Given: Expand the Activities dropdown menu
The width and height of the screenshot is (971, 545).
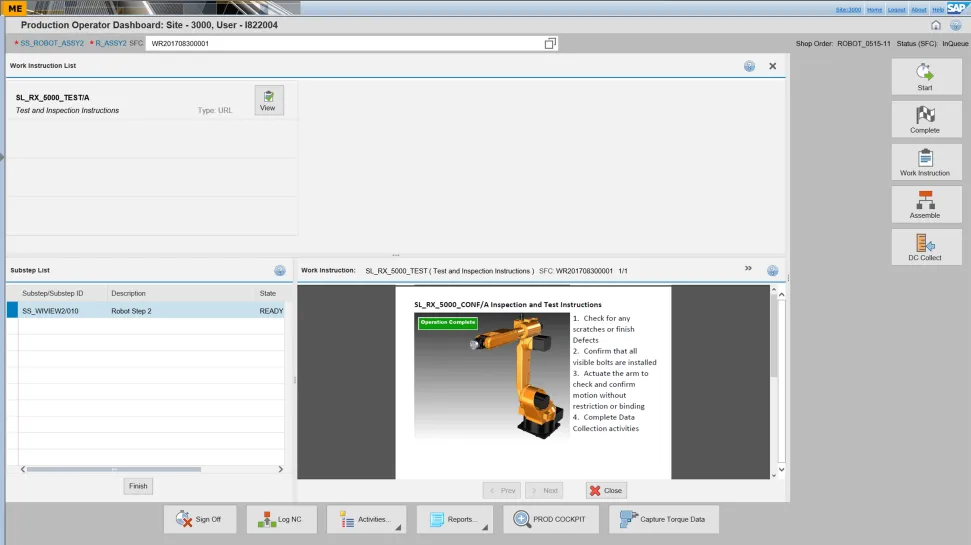Looking at the screenshot, I should pyautogui.click(x=366, y=519).
